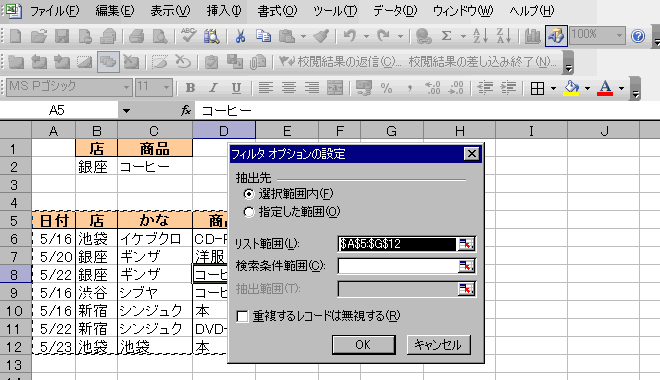Click OK in filter dialog
This screenshot has height=380, width=660.
click(x=363, y=345)
